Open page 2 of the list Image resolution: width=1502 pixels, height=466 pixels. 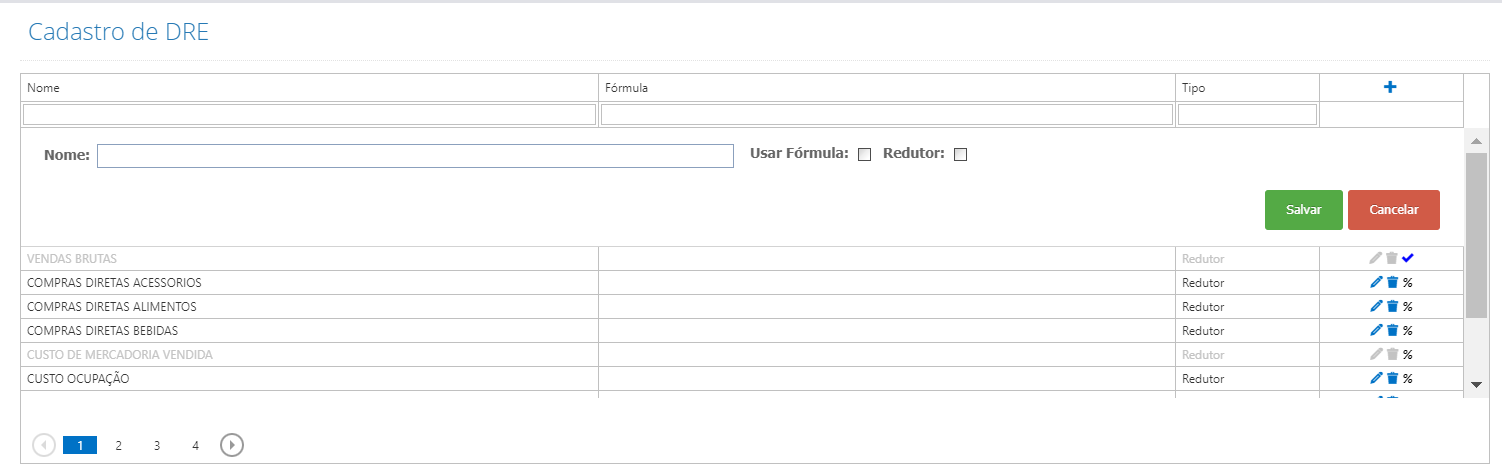(x=118, y=445)
